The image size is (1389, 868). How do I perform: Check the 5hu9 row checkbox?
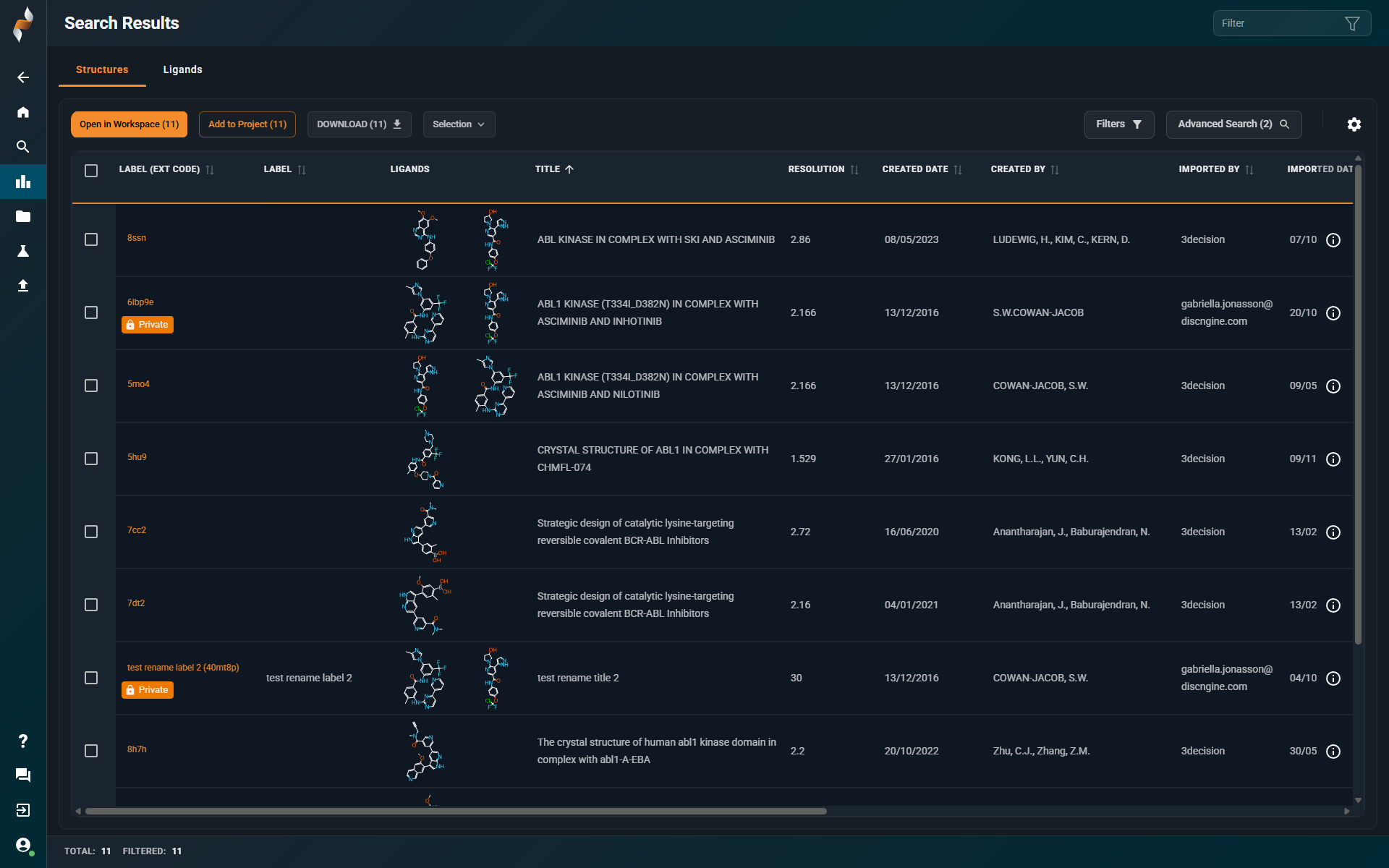[x=91, y=459]
